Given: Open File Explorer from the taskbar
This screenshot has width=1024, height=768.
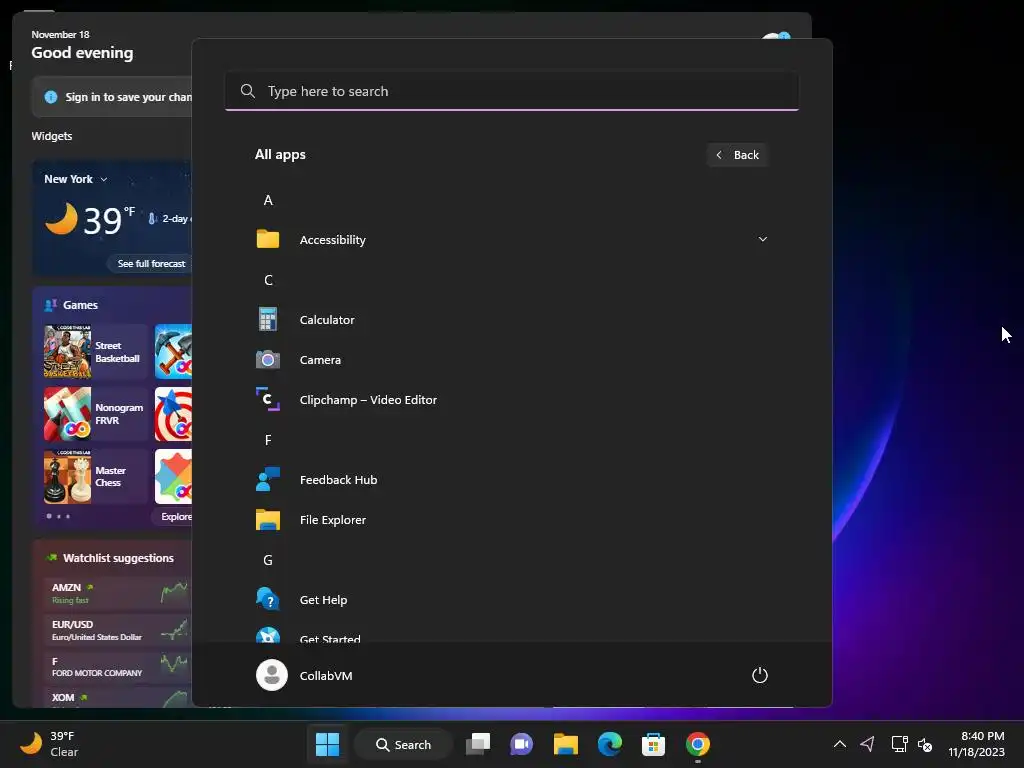Looking at the screenshot, I should pyautogui.click(x=566, y=744).
